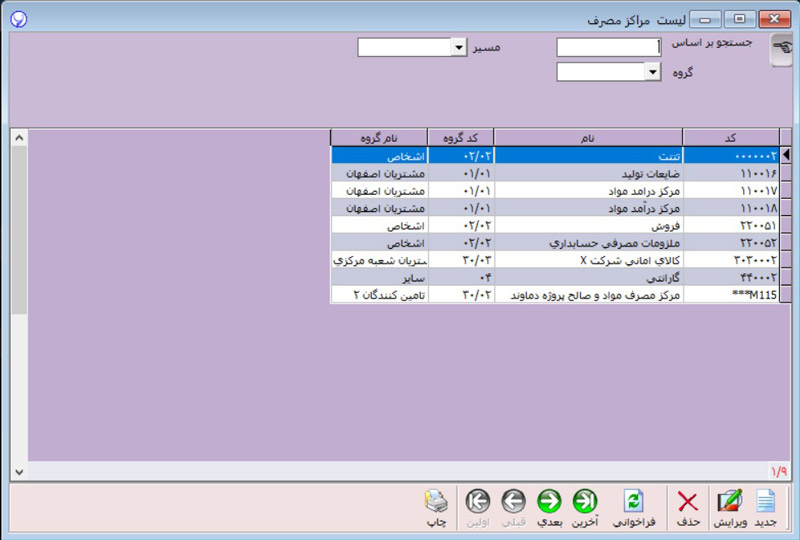Go to next record with بعدی icon
Image resolution: width=800 pixels, height=540 pixels.
tap(549, 503)
